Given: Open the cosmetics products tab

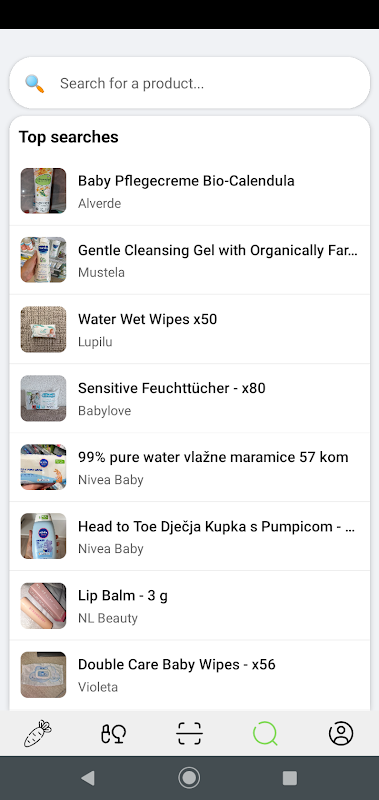Looking at the screenshot, I should point(113,734).
